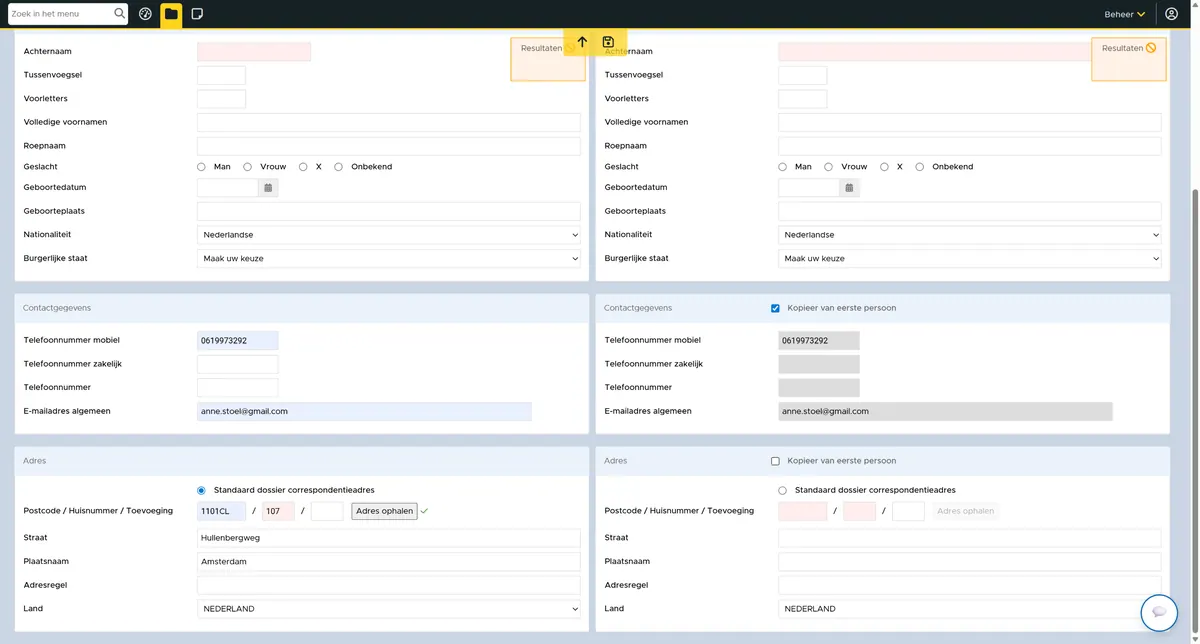Open the first person's Geboortedatum calendar
Image resolution: width=1200 pixels, height=644 pixels.
click(268, 188)
